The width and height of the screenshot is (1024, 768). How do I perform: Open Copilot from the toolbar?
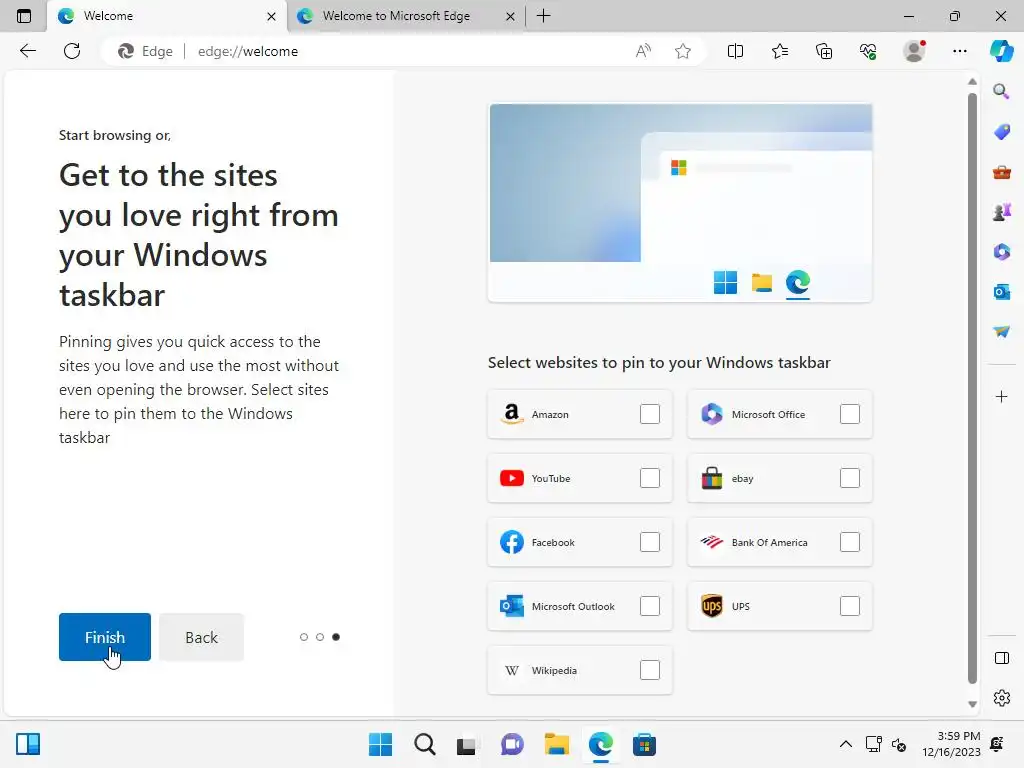click(x=1002, y=51)
